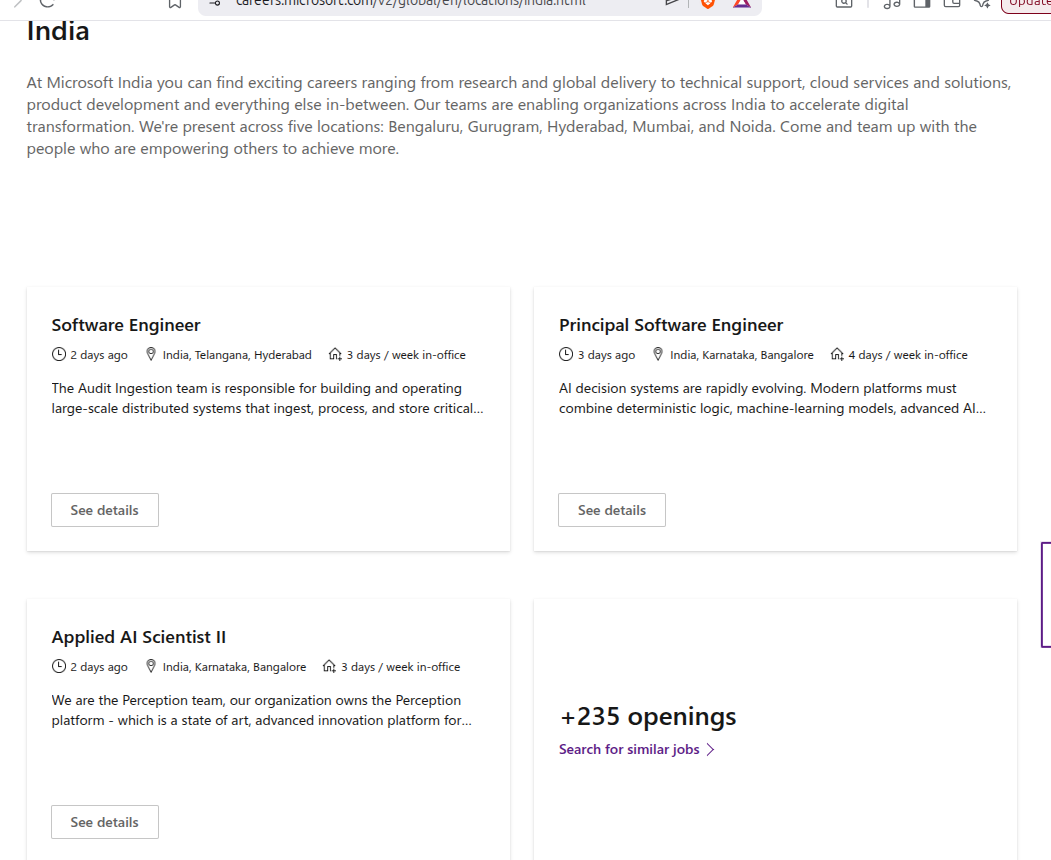Click the Principal Software Engineer job title
The height and width of the screenshot is (860, 1051).
click(671, 325)
